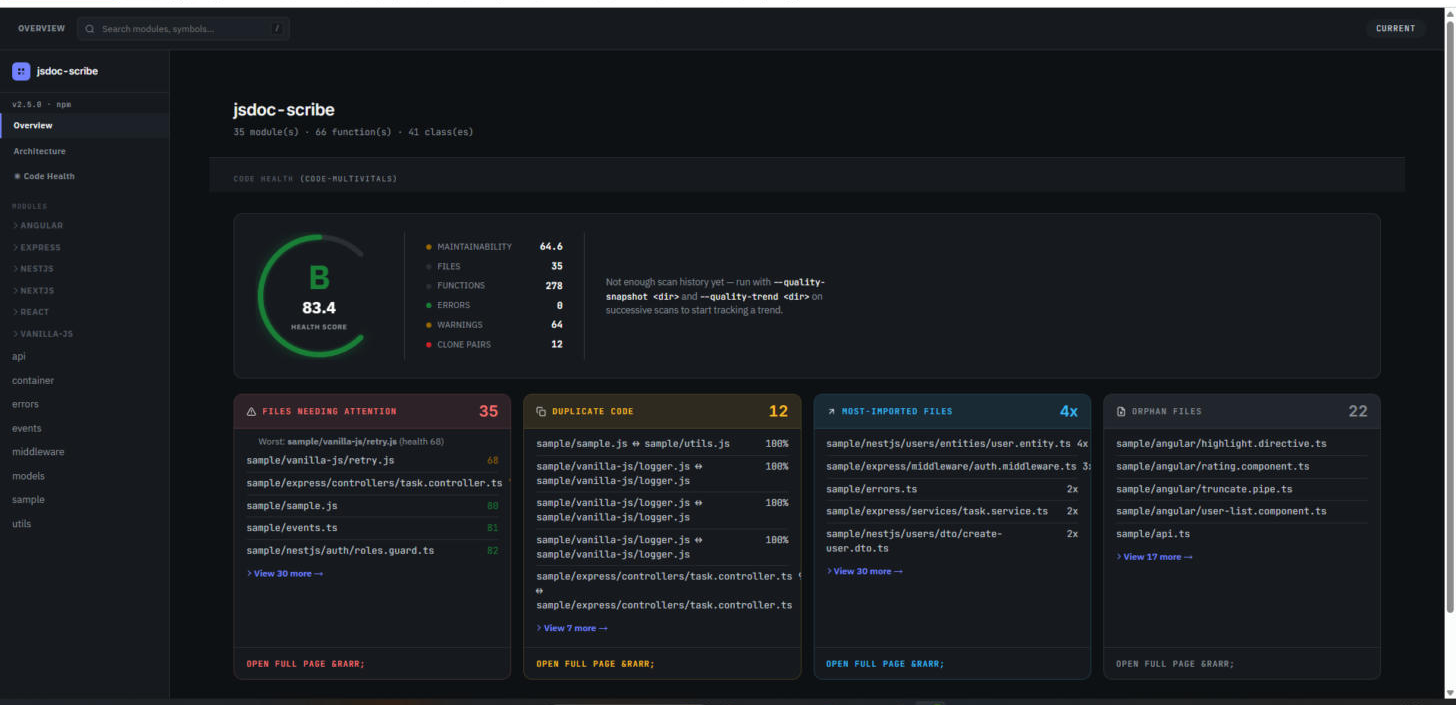Viewport: 1456px width, 705px height.
Task: Expand the NEXTJS module group
Action: point(33,291)
